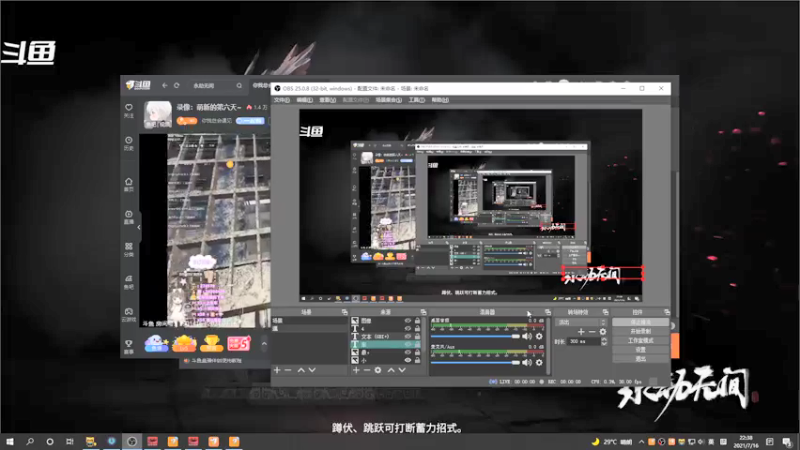Screen dimensions: 800x450
Task: Open the 麦克风/Aux audio settings gear
Action: point(539,362)
